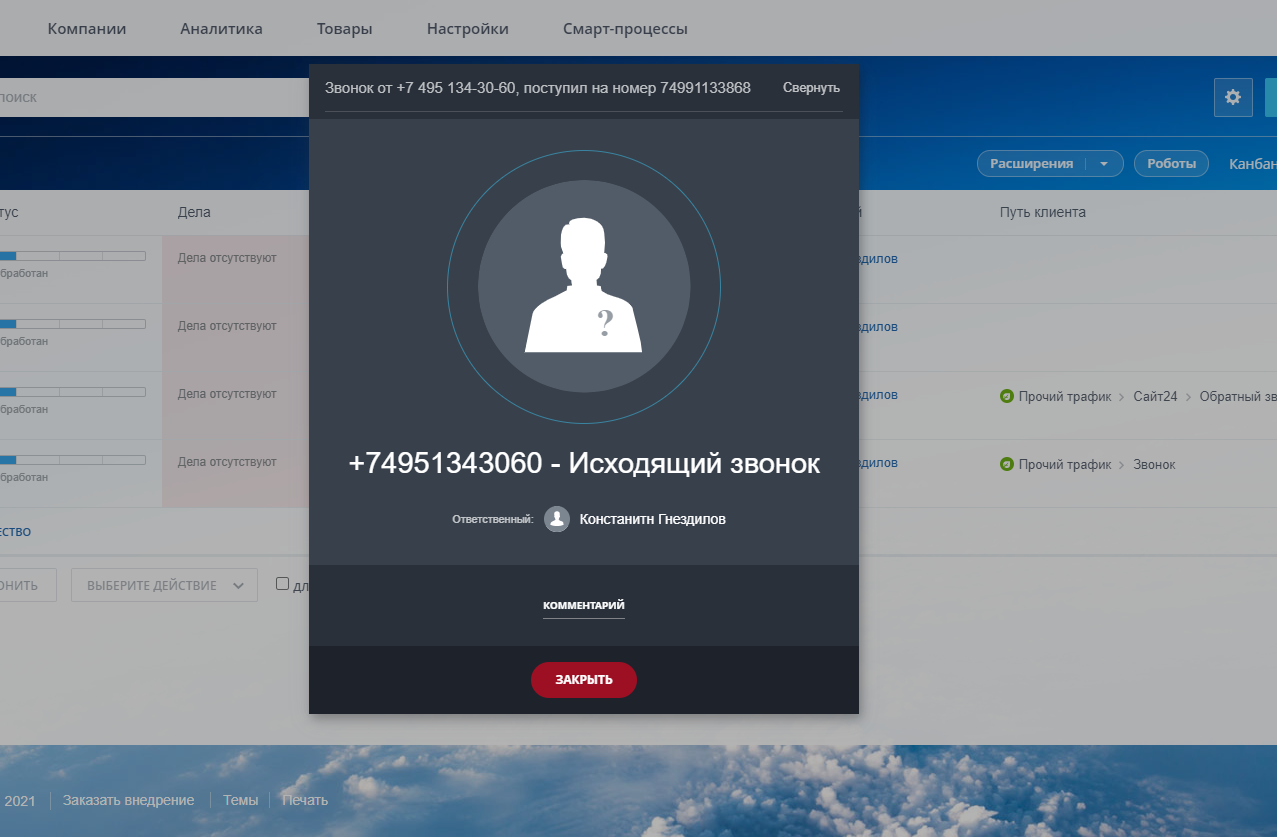Open Компании menu item
This screenshot has width=1277, height=837.
(87, 29)
